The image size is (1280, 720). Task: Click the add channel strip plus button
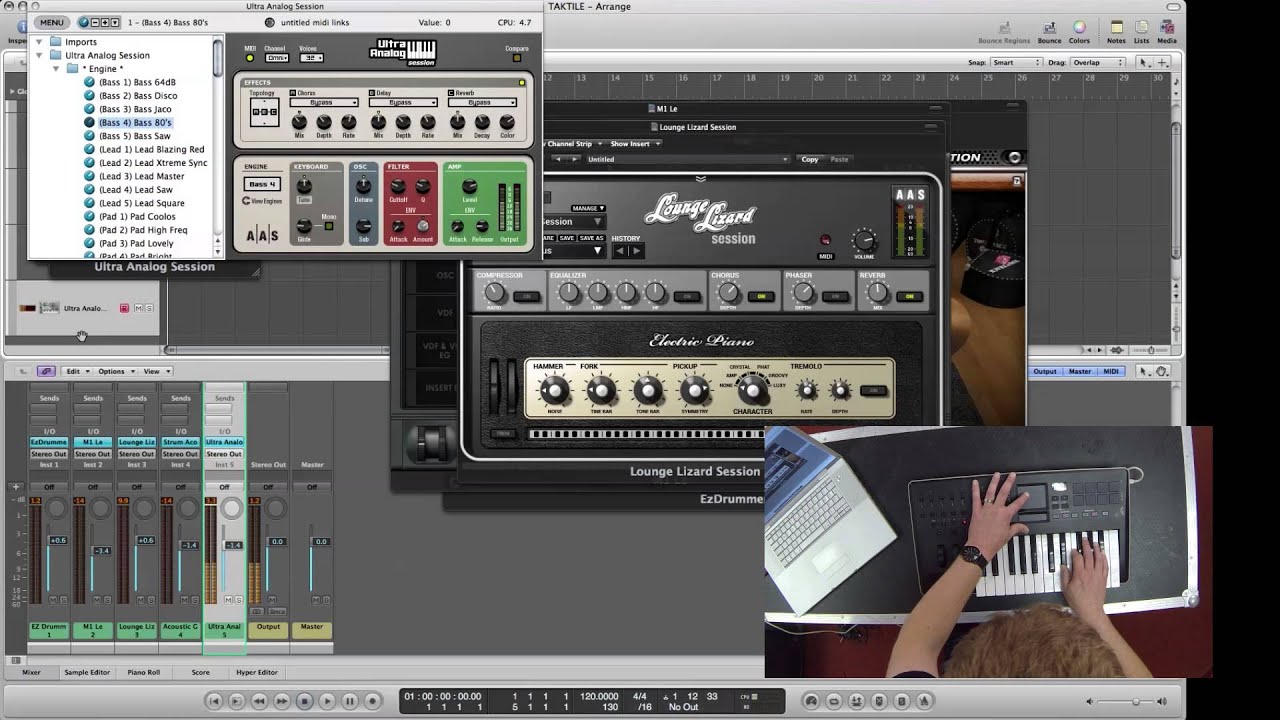[16, 487]
